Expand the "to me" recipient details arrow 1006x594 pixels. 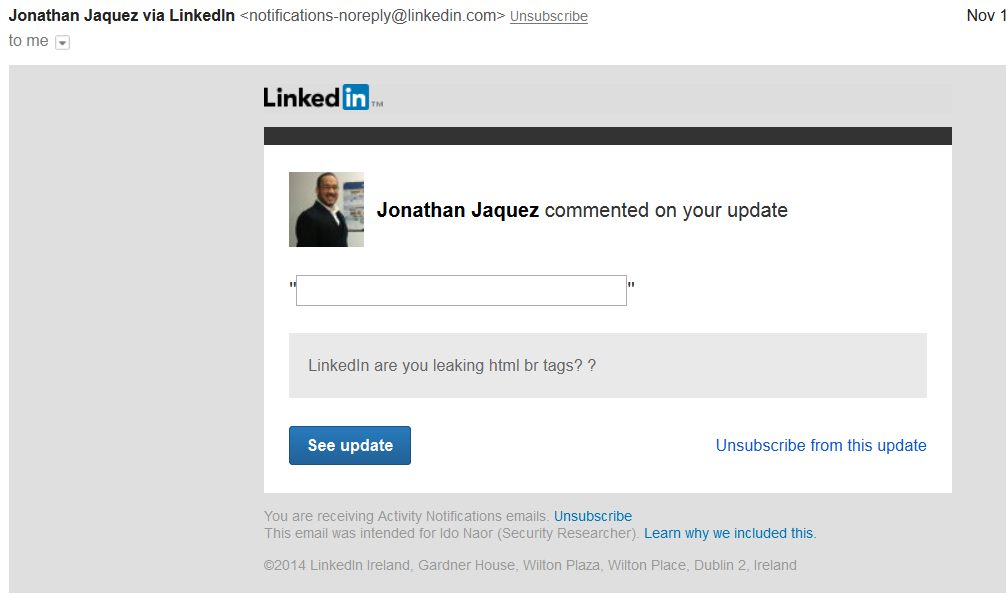62,42
